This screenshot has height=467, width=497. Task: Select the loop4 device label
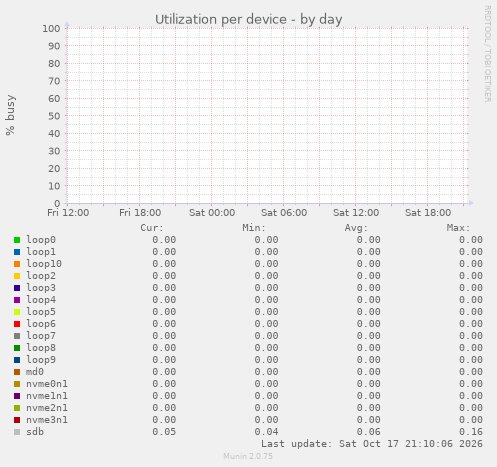pos(41,300)
